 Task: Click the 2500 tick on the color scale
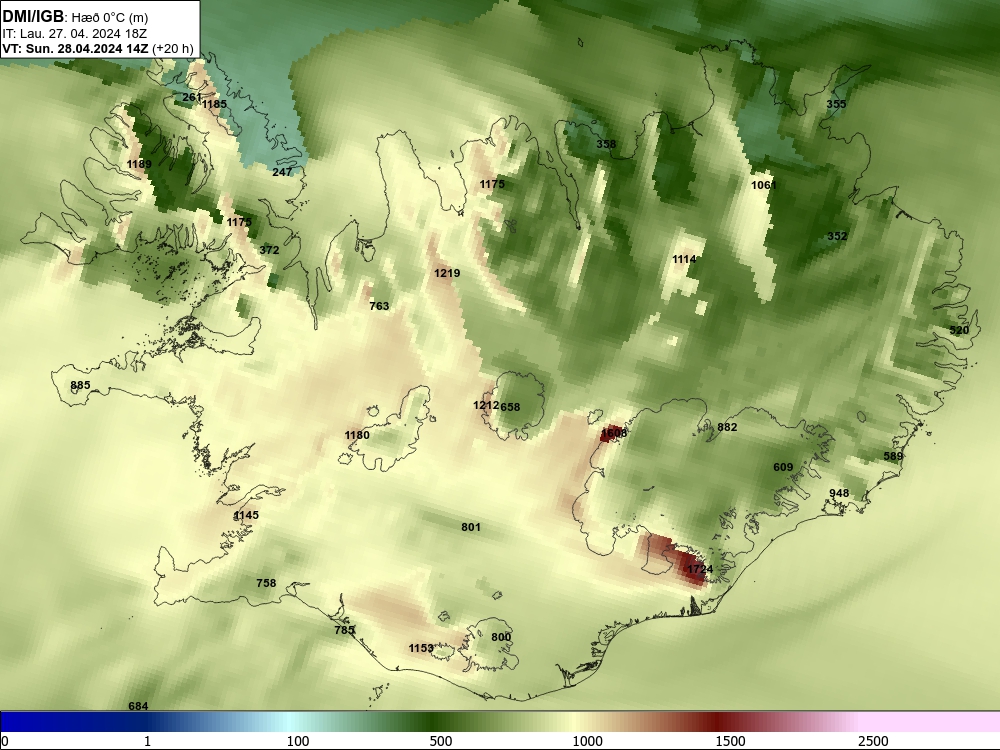point(873,741)
